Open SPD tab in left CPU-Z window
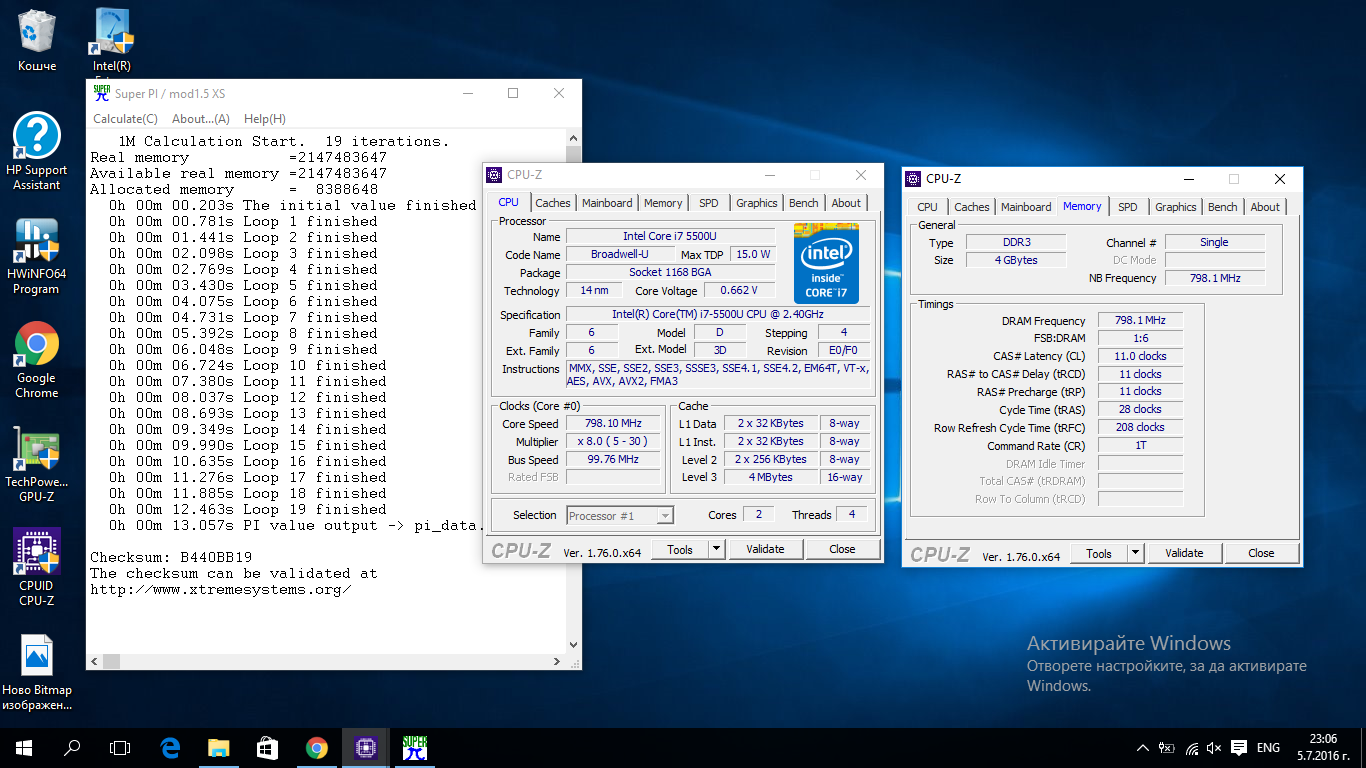Screen dimensions: 1366x768 709,203
